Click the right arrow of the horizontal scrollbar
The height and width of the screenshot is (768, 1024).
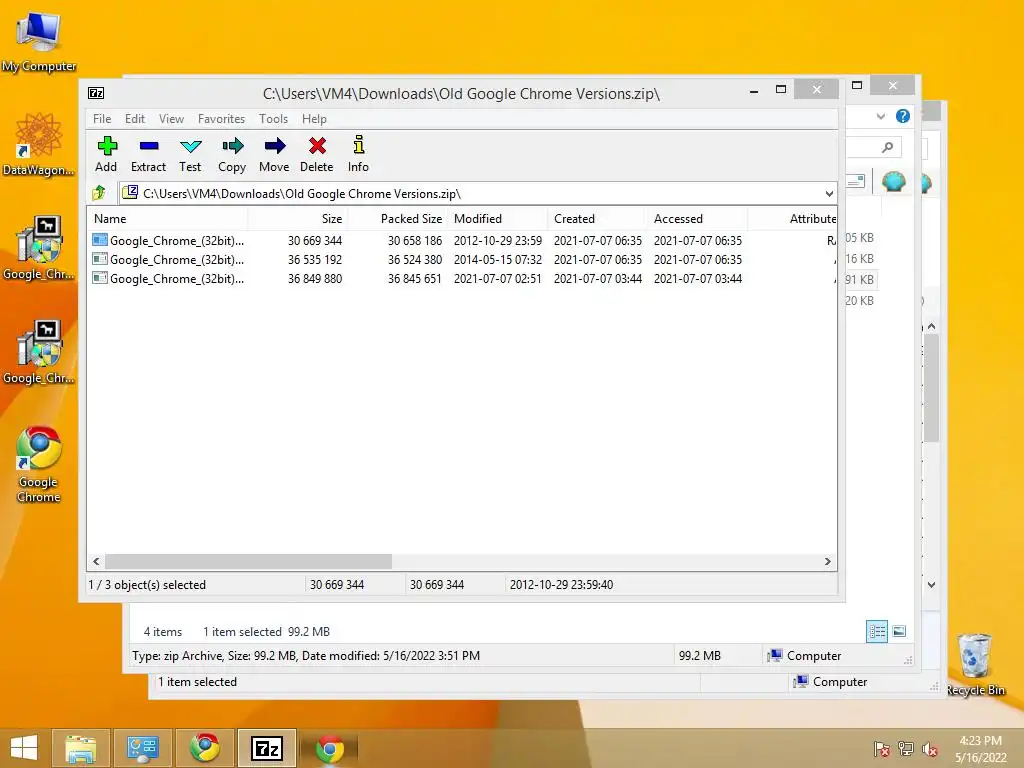pyautogui.click(x=827, y=562)
